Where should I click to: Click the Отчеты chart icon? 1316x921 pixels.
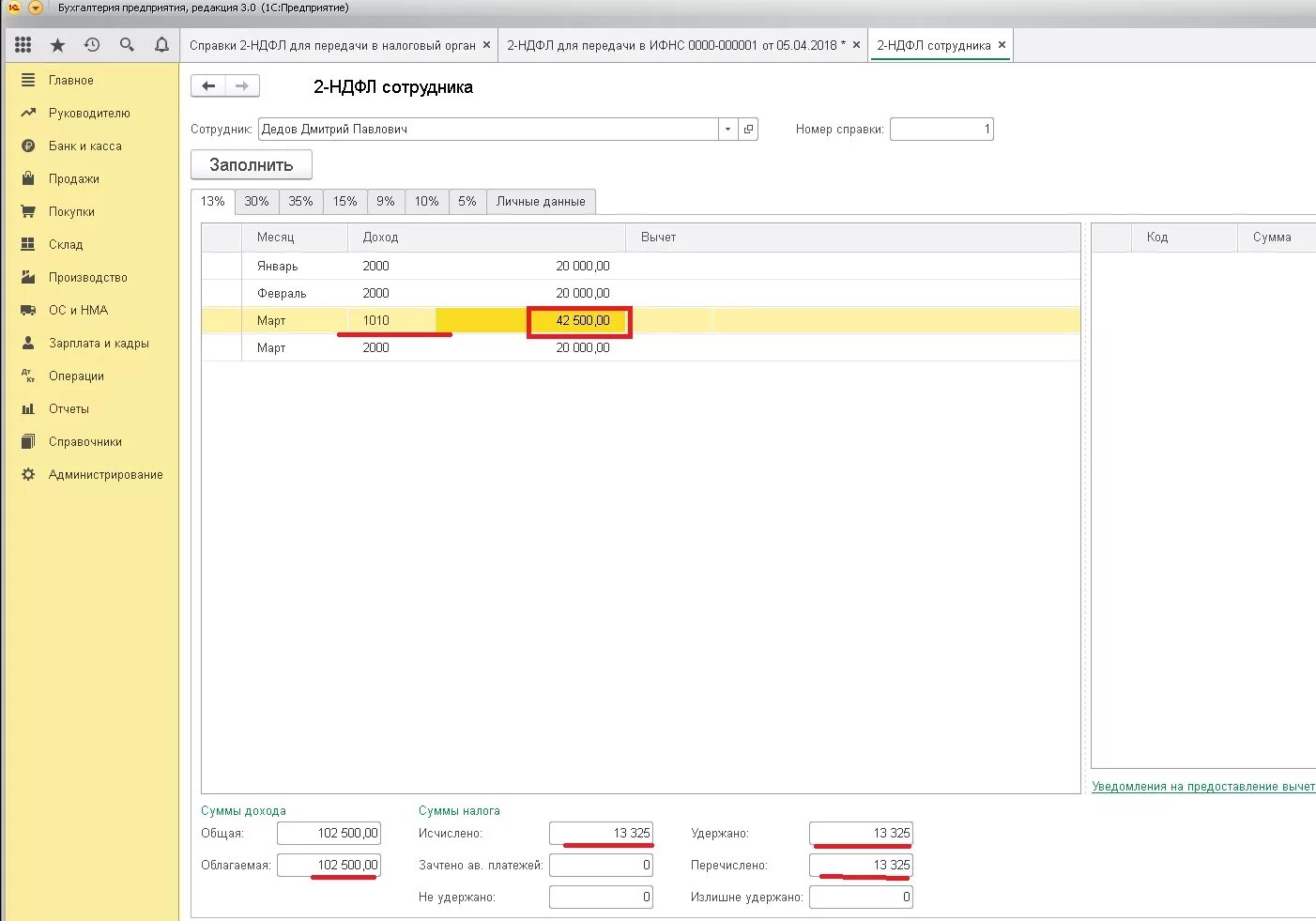(28, 408)
